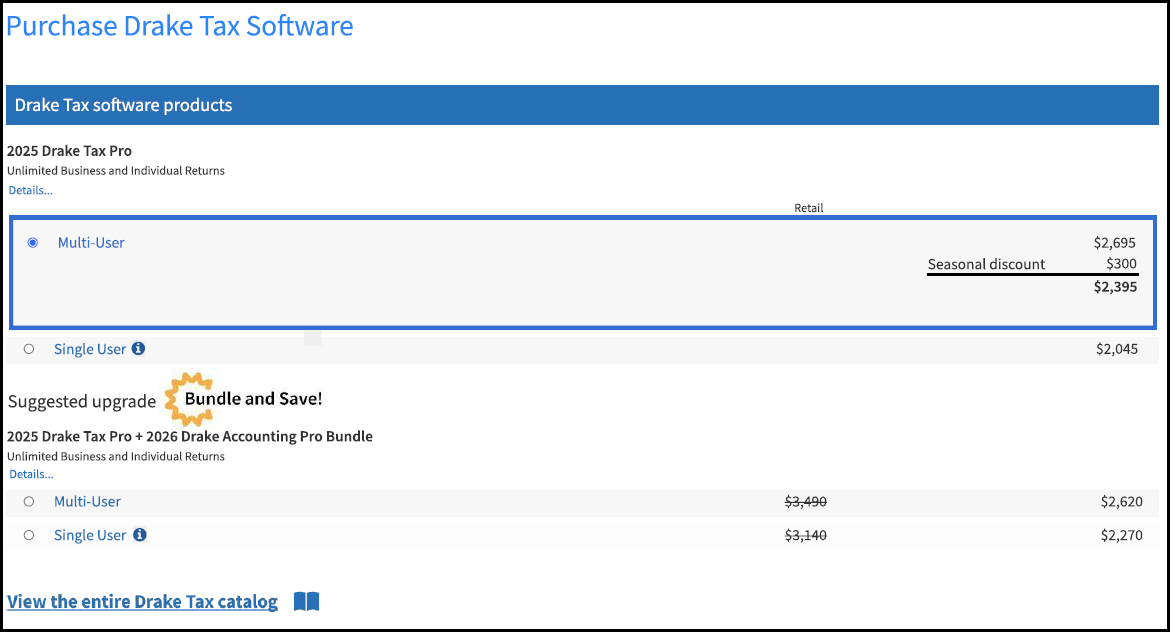
Task: Click the struck-through $3,490 price
Action: 806,502
